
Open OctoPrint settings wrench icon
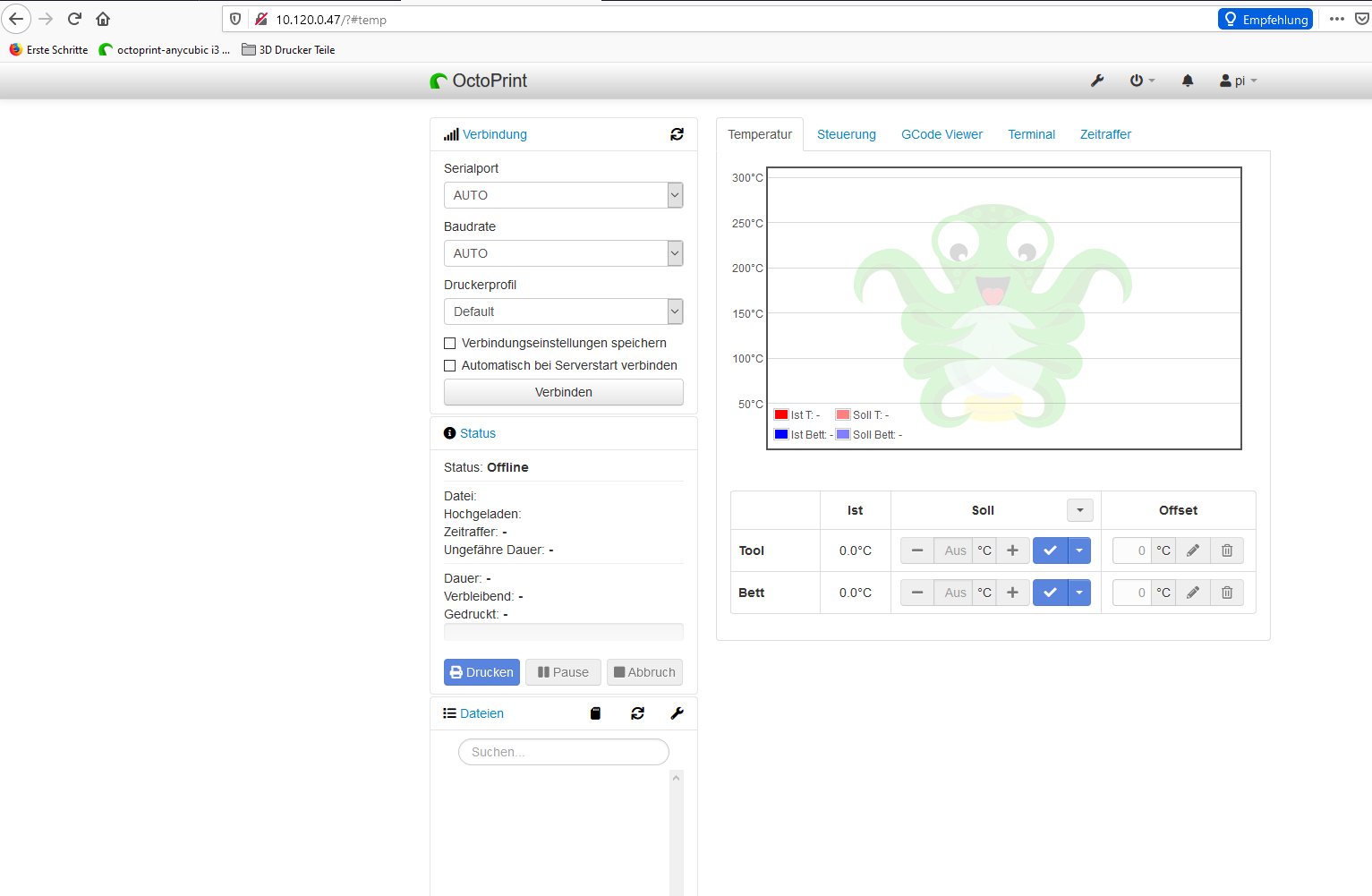click(x=1097, y=81)
